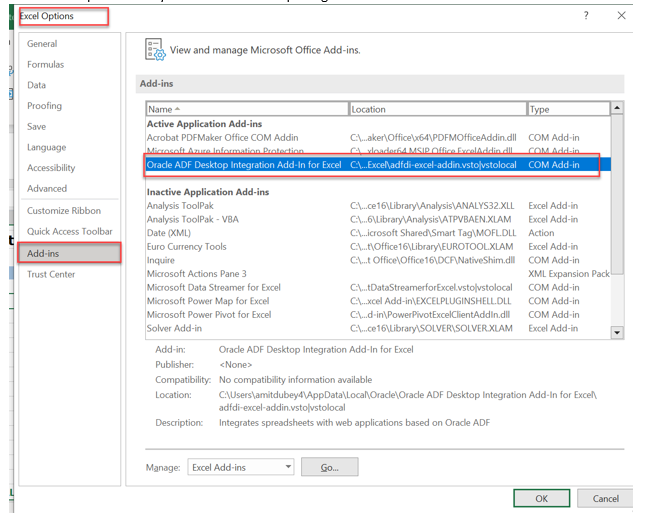Click the add-ins list vertical scrollbar thumb

(x=617, y=194)
